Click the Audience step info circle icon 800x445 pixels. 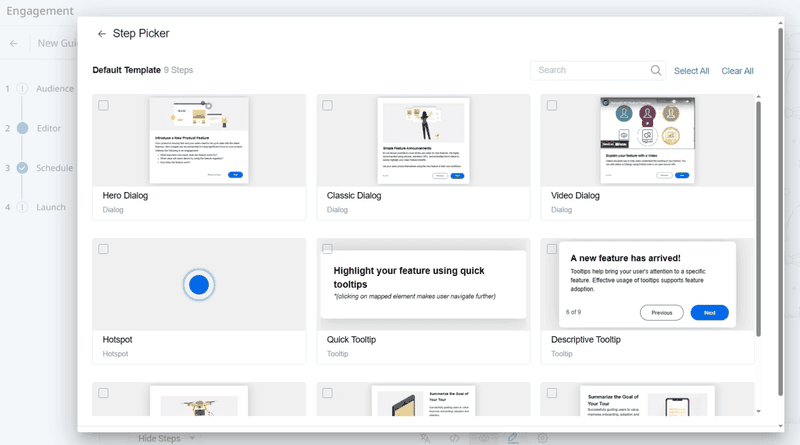click(x=22, y=89)
